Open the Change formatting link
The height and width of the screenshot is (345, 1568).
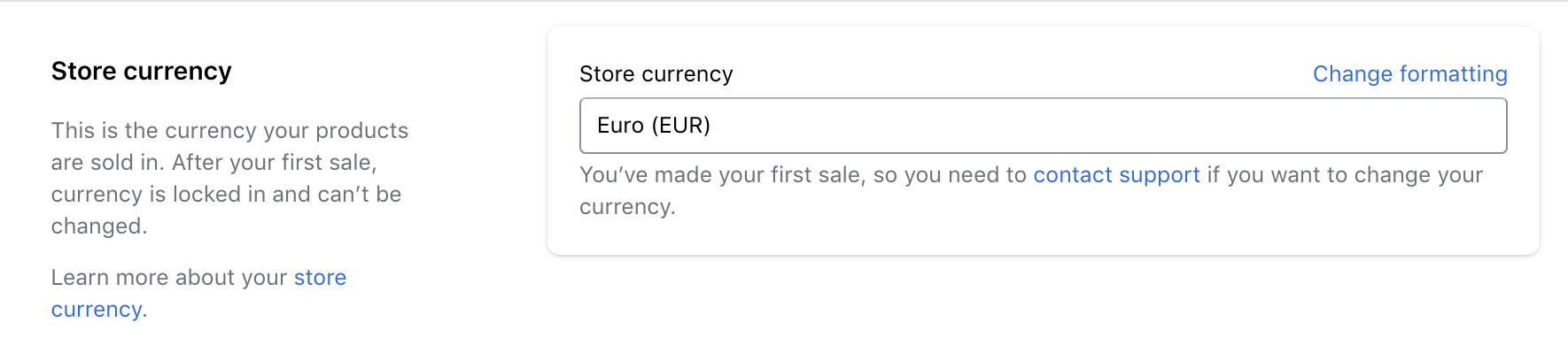(x=1409, y=74)
